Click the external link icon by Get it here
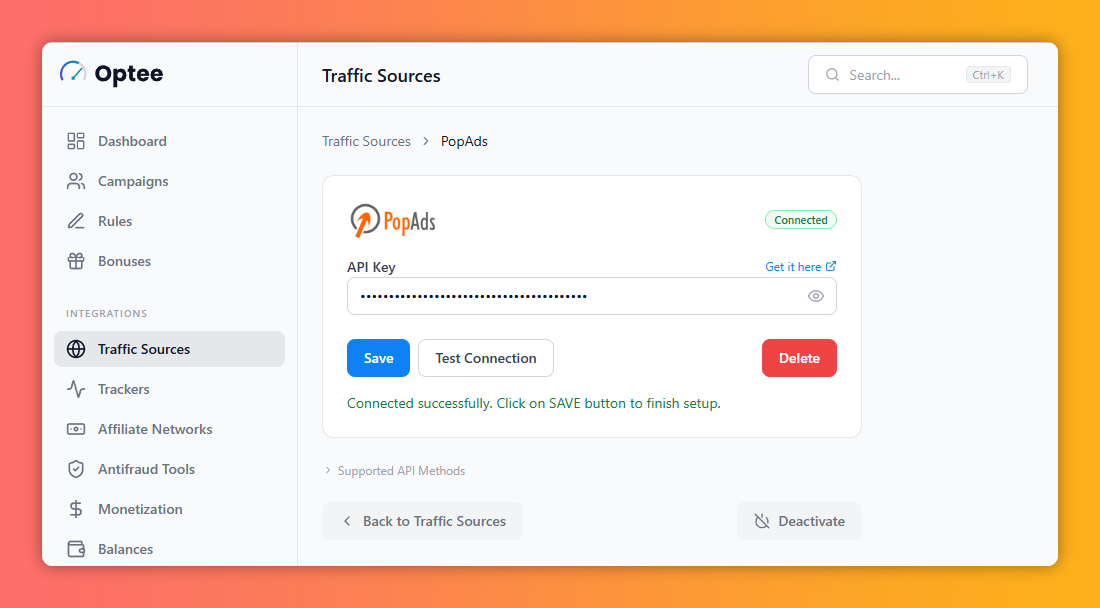This screenshot has height=608, width=1100. 831,266
